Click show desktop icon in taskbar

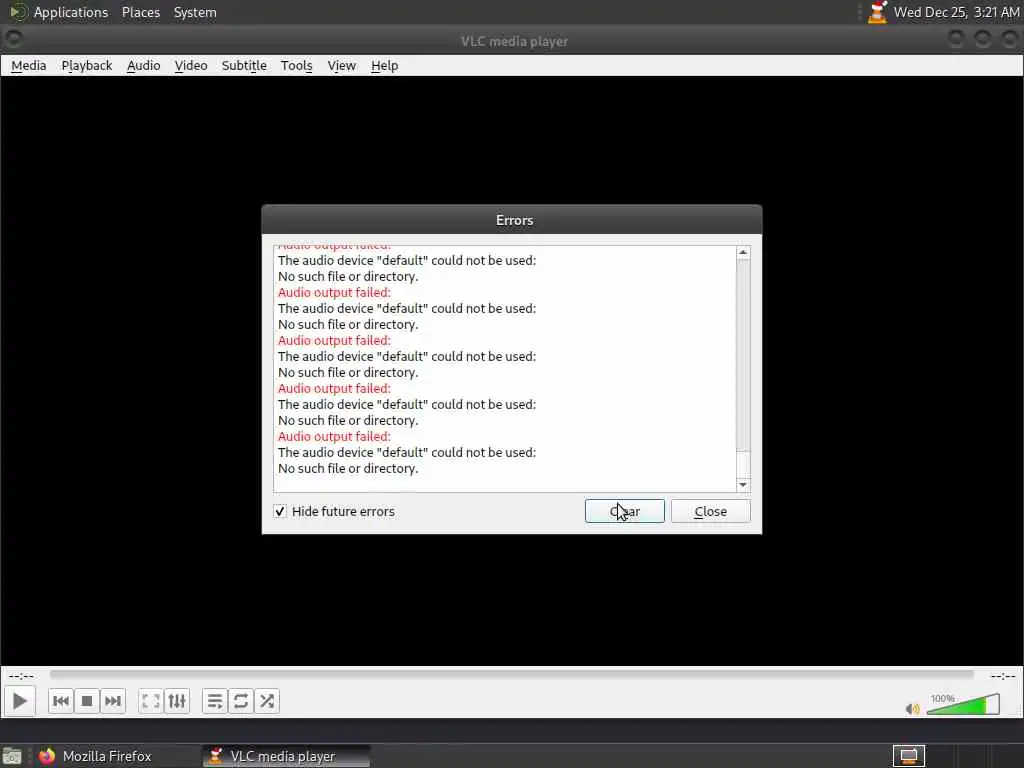coord(12,756)
